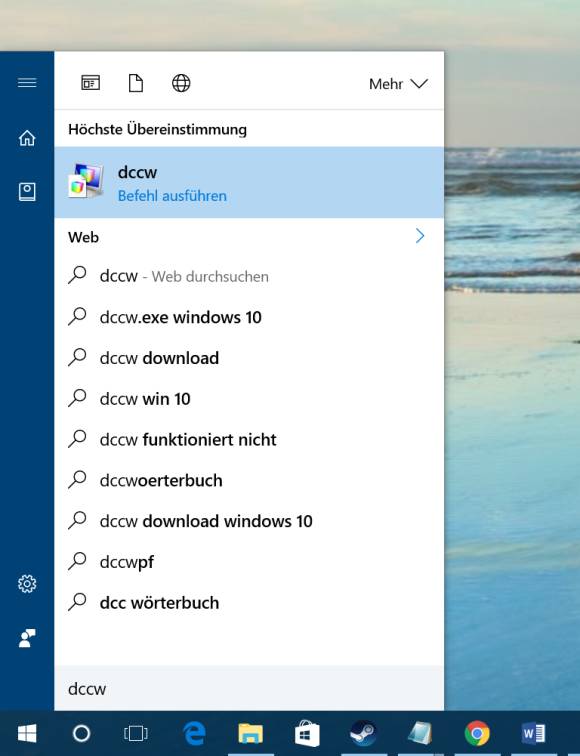The height and width of the screenshot is (756, 580).
Task: Go to Cortana Home in sidebar
Action: (27, 138)
